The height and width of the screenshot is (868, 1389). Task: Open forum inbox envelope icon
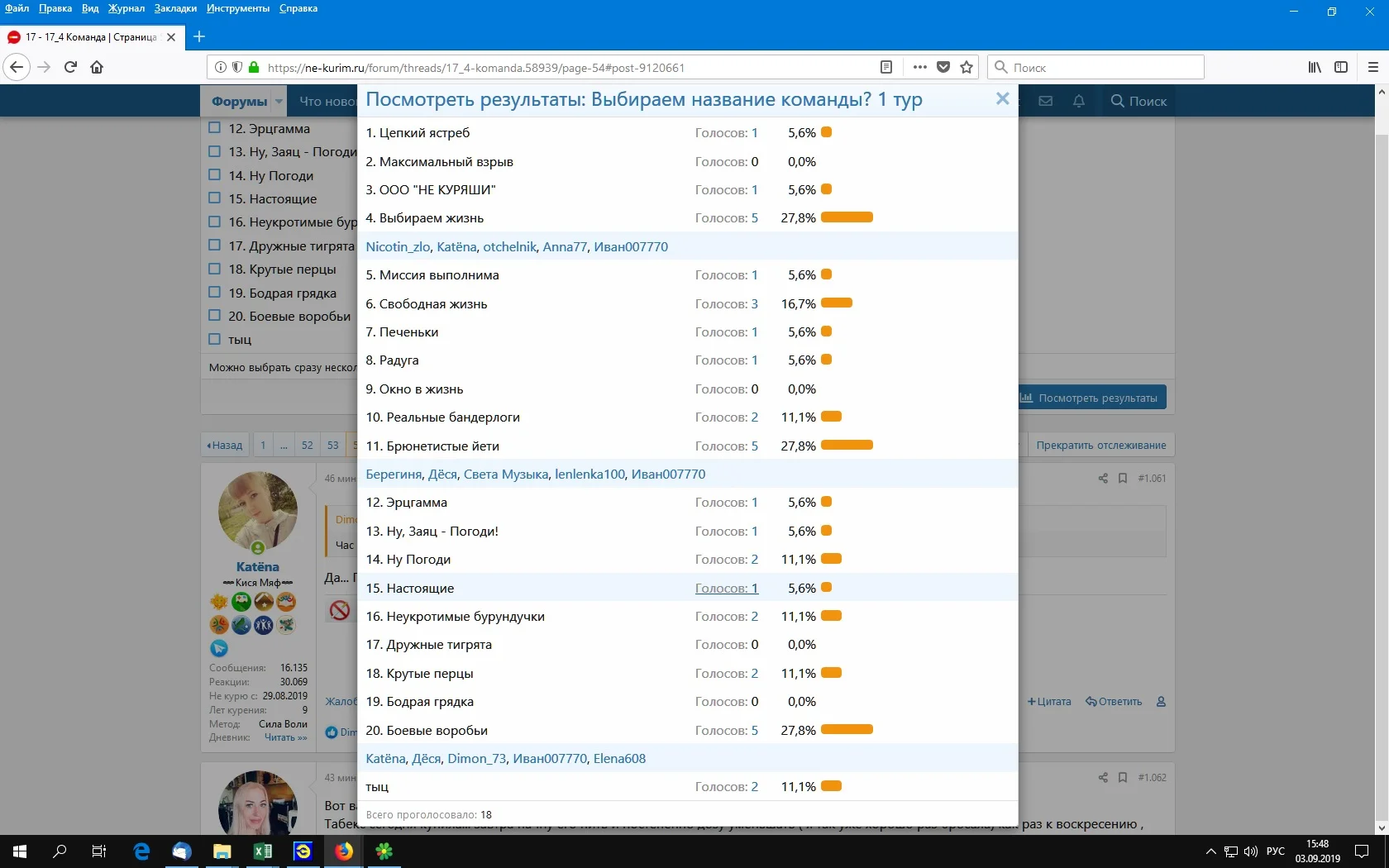point(1045,101)
